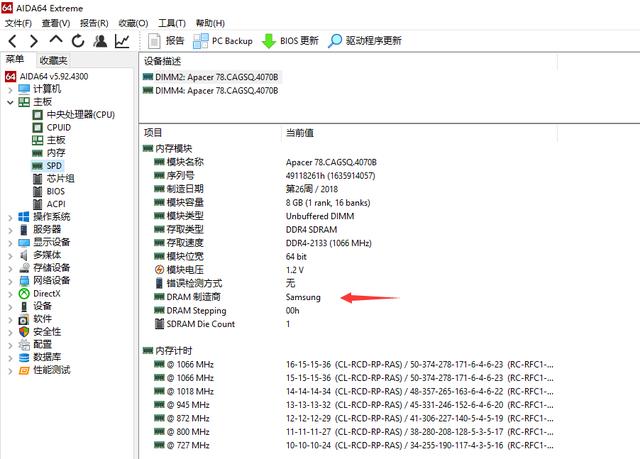Click the 配置 icon in tree
The width and height of the screenshot is (640, 459).
click(24, 345)
